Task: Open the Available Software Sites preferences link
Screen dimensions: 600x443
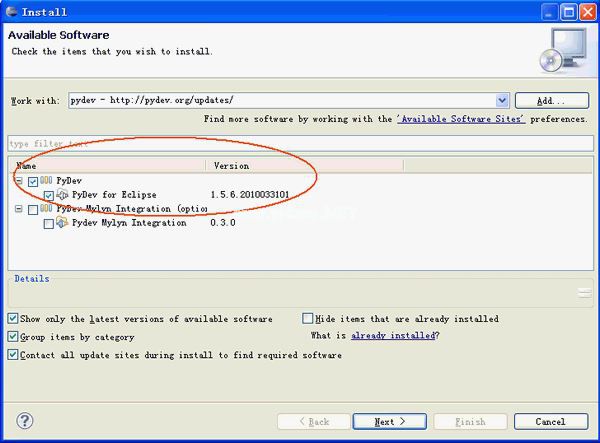Action: click(461, 119)
